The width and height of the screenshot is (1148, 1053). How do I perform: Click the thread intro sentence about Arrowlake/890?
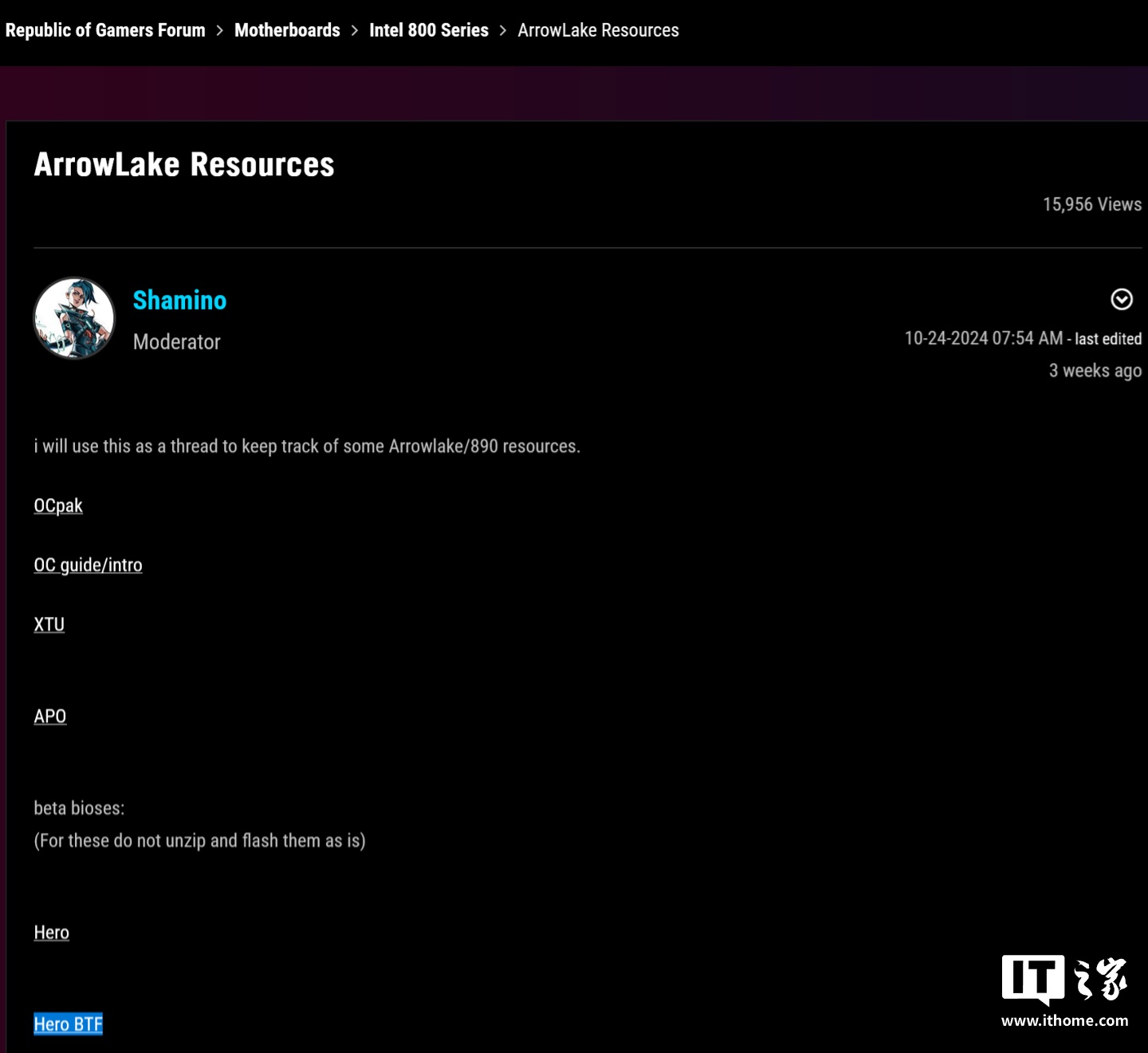[307, 446]
